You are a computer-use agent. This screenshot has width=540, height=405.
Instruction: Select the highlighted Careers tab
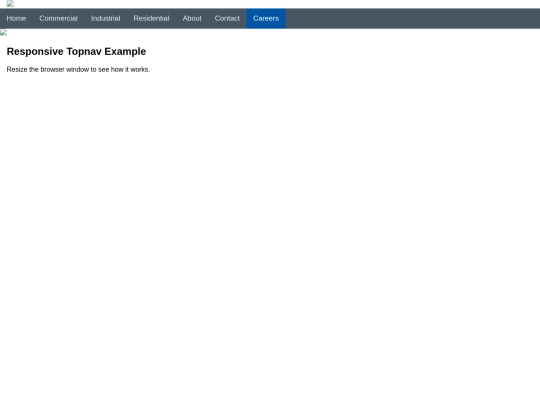266,19
